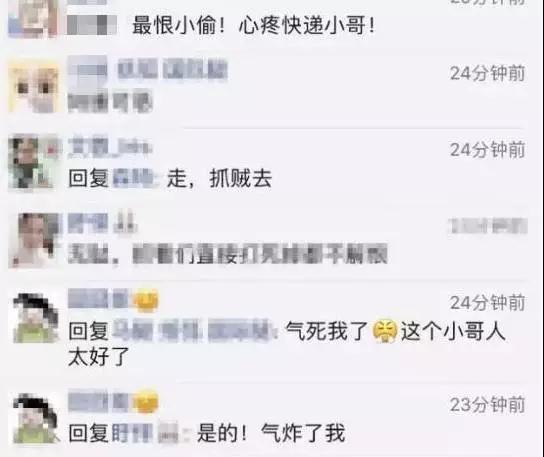Tap the comment "最恨小偷!心疼快递小哥!"
The width and height of the screenshot is (544, 457).
pyautogui.click(x=254, y=25)
